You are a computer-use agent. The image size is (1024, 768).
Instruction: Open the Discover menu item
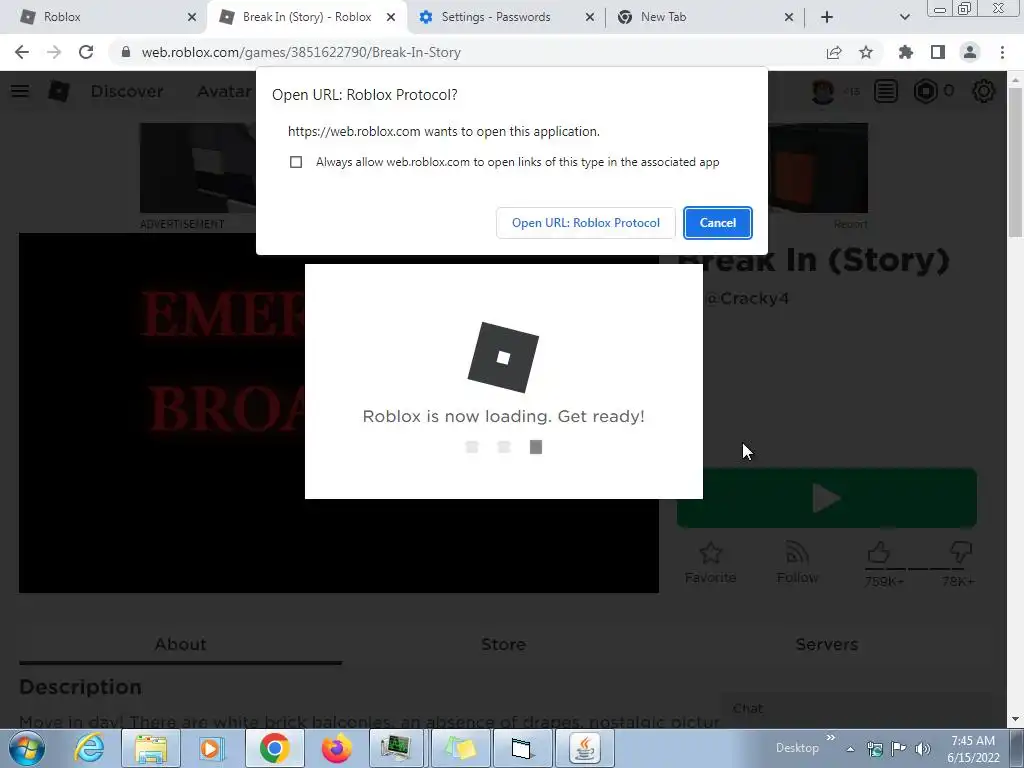tap(127, 91)
